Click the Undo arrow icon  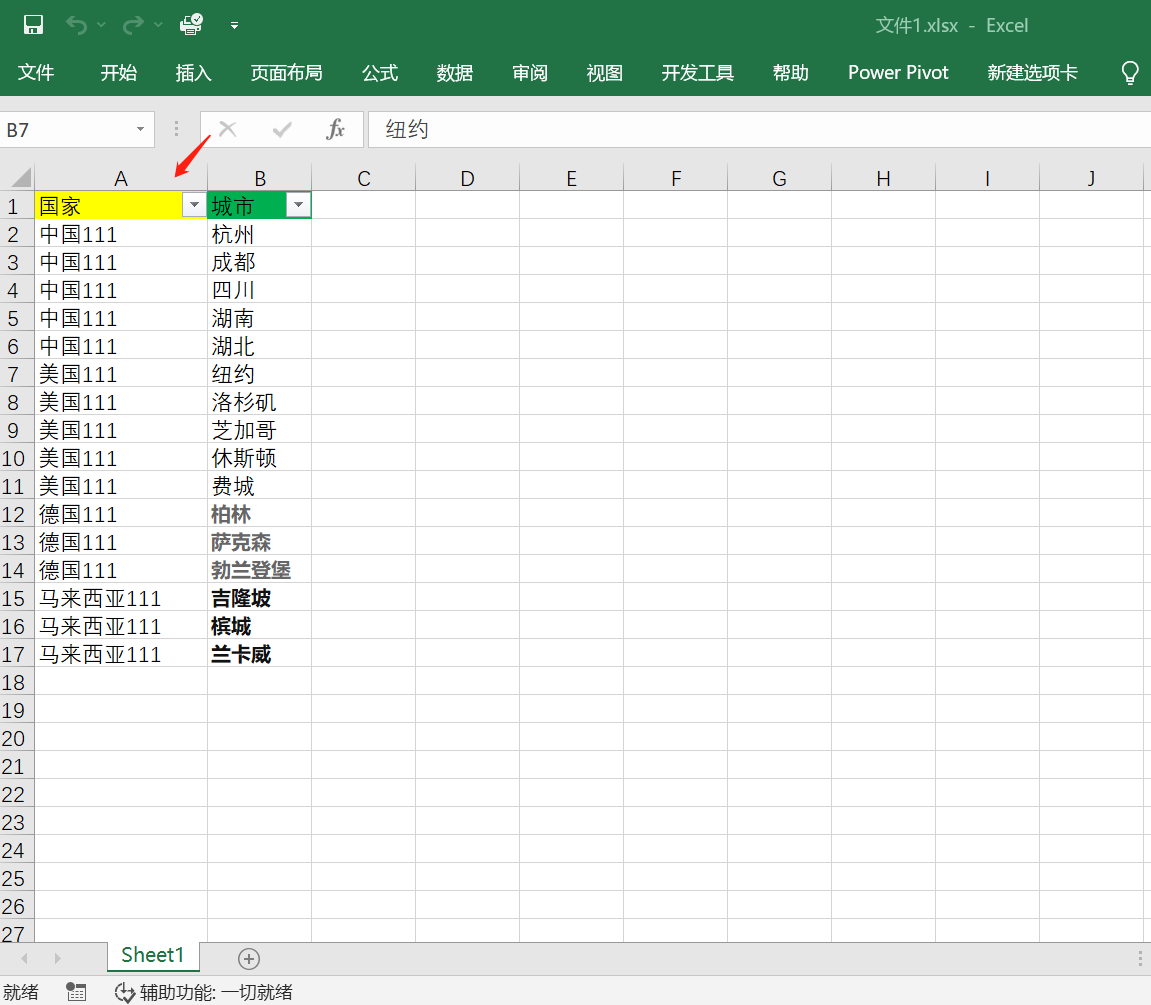77,25
